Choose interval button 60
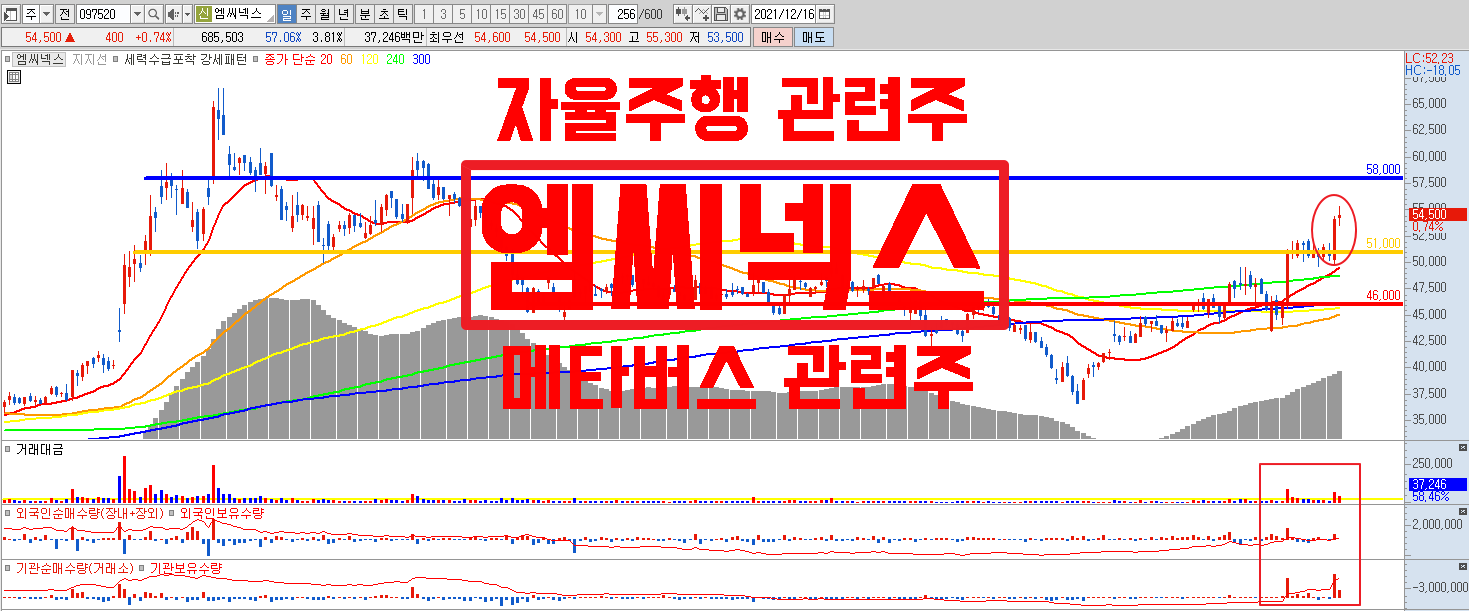Viewport: 1469px width, 611px height. [x=557, y=14]
